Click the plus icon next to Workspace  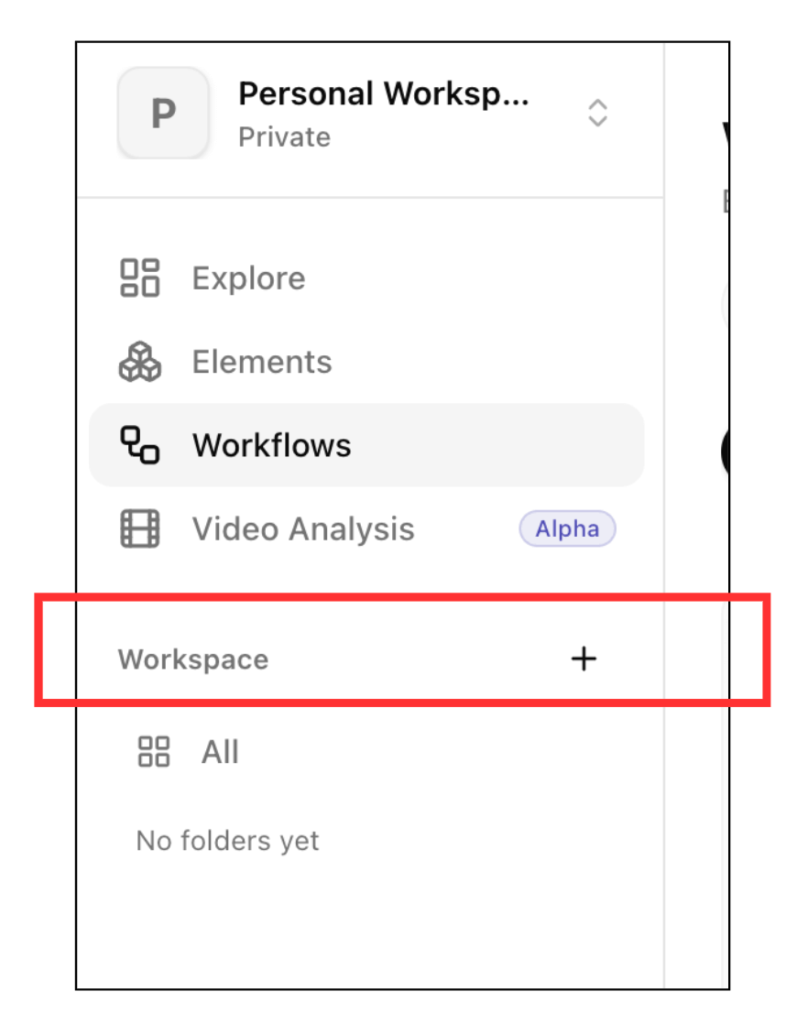click(583, 658)
